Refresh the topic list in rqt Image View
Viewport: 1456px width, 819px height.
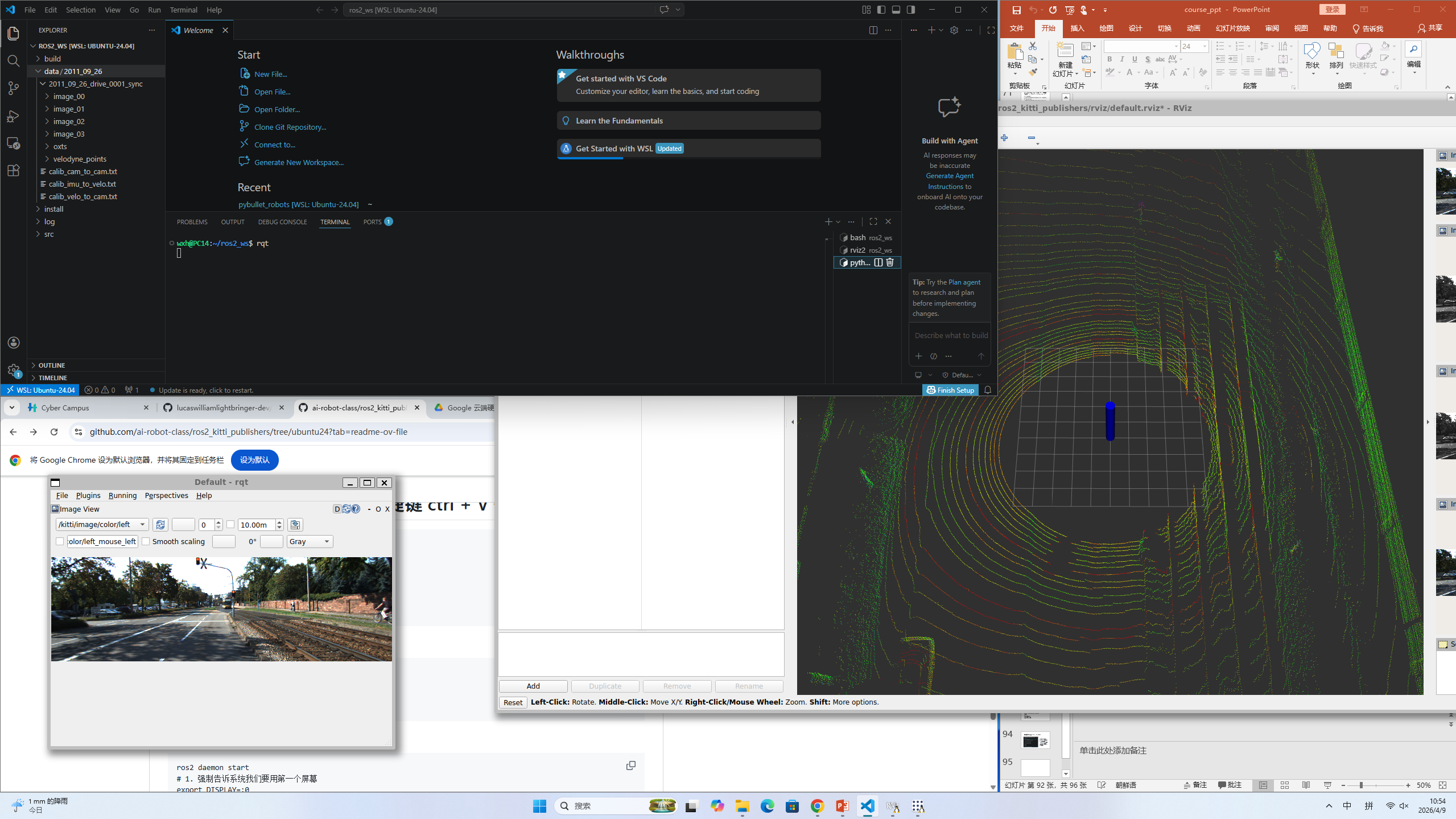(x=160, y=525)
